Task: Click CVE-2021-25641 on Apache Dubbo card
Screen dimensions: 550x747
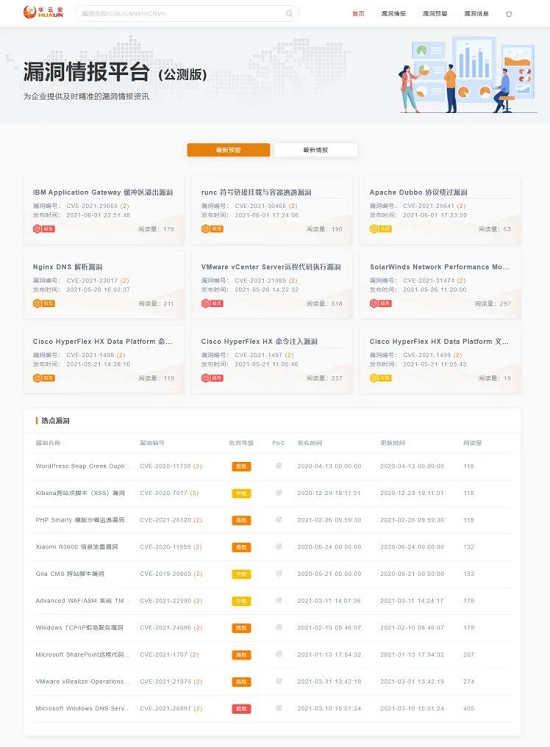Action: [x=428, y=206]
